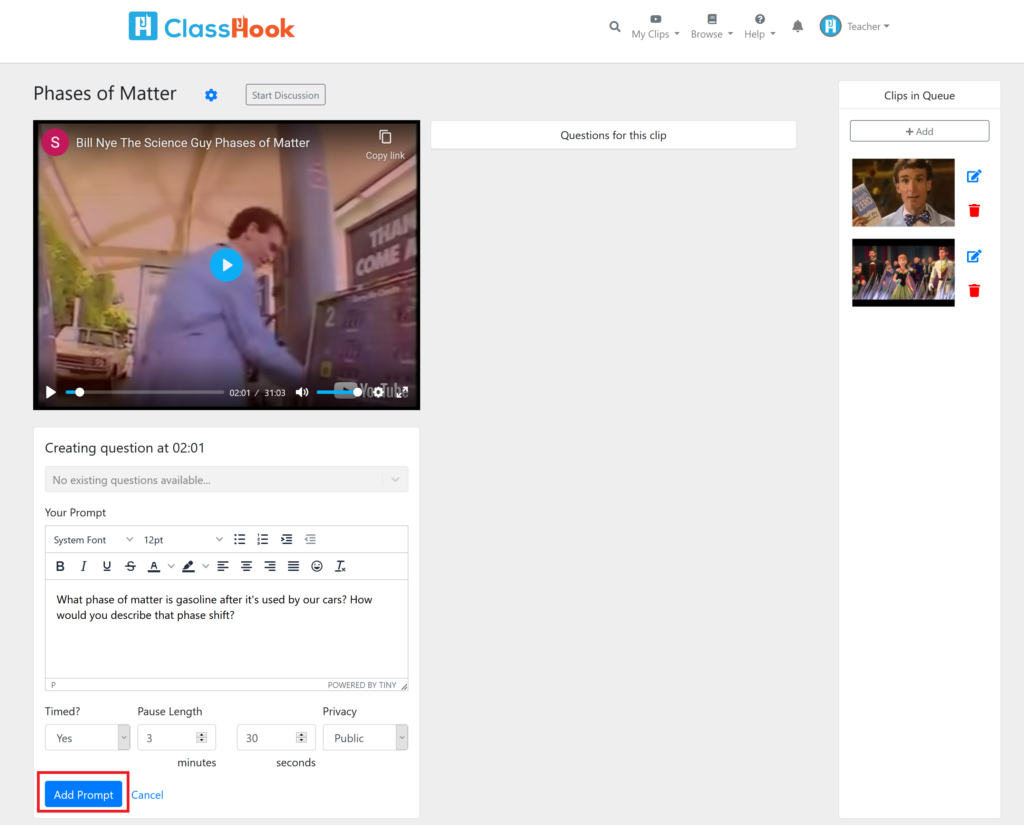The height and width of the screenshot is (825, 1024).
Task: Open the Help menu
Action: pos(760,27)
